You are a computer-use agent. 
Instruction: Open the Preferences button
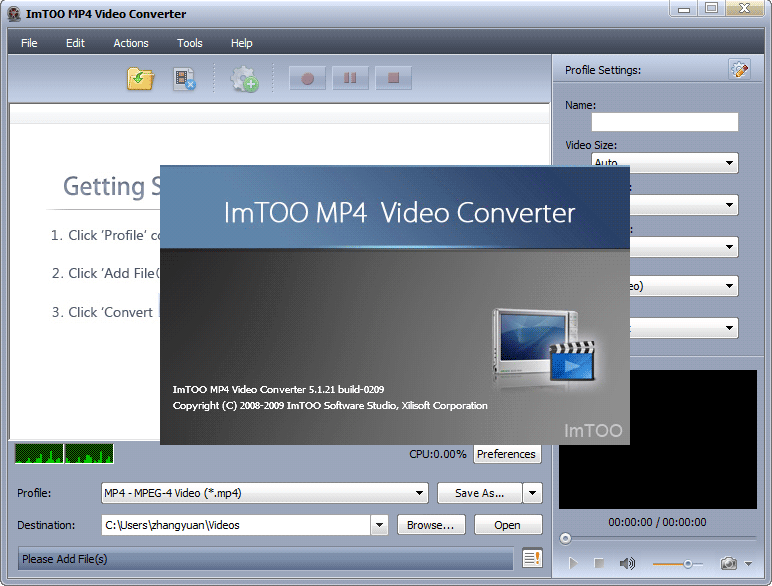(x=507, y=454)
